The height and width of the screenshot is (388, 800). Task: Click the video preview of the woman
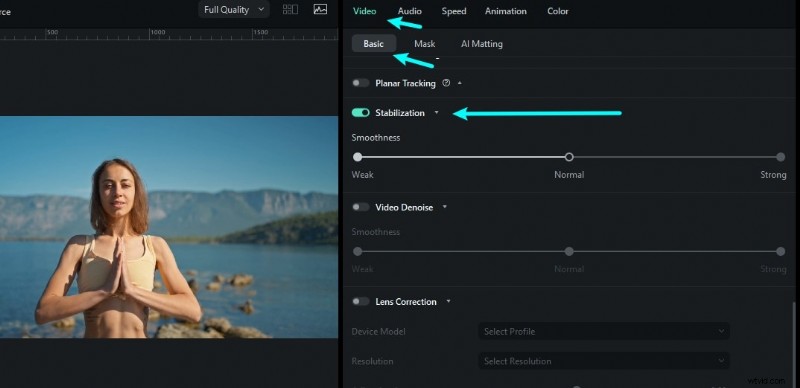(x=169, y=227)
